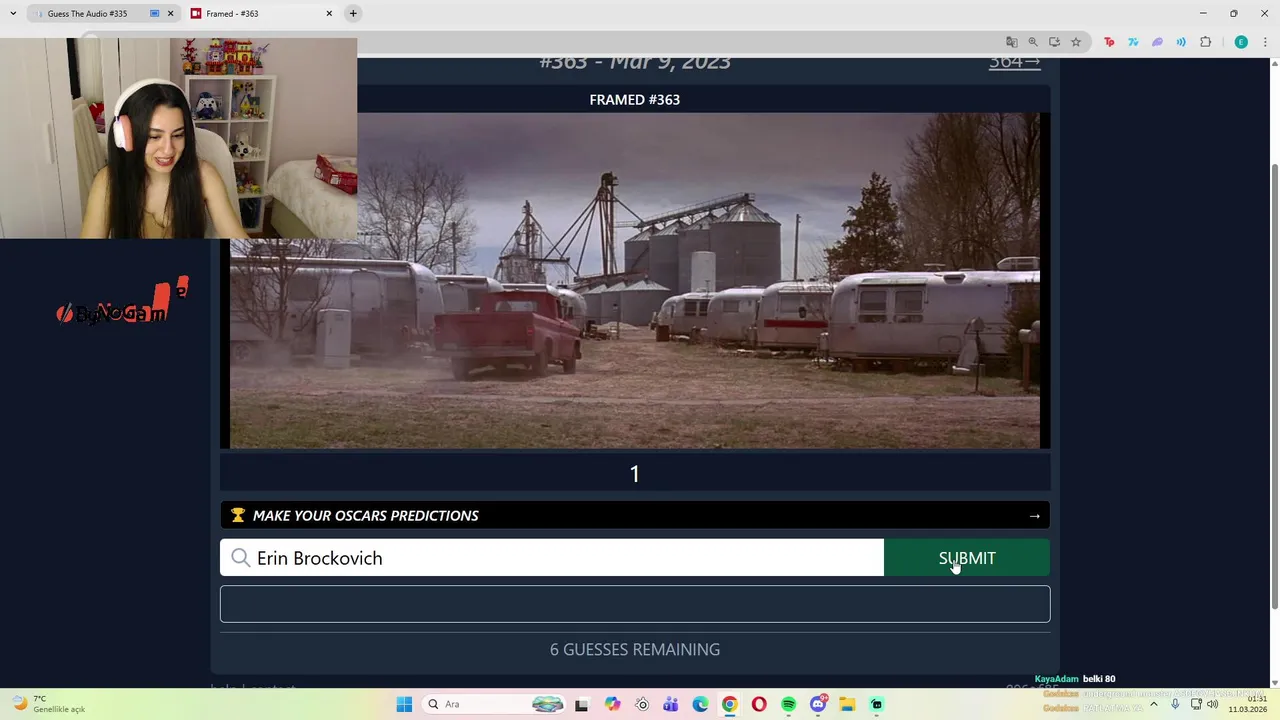Click the zoom magnifier icon in address bar
The width and height of the screenshot is (1280, 720).
pos(1033,42)
